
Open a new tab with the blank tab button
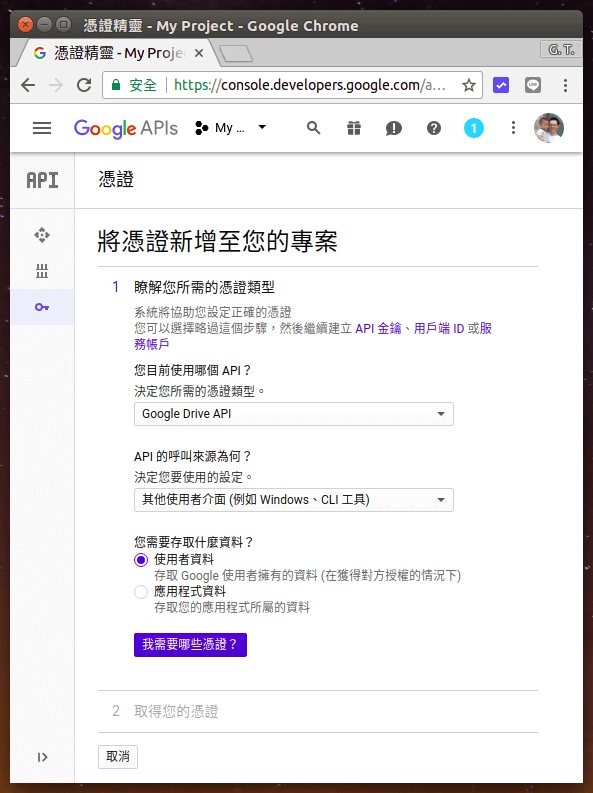coord(236,53)
